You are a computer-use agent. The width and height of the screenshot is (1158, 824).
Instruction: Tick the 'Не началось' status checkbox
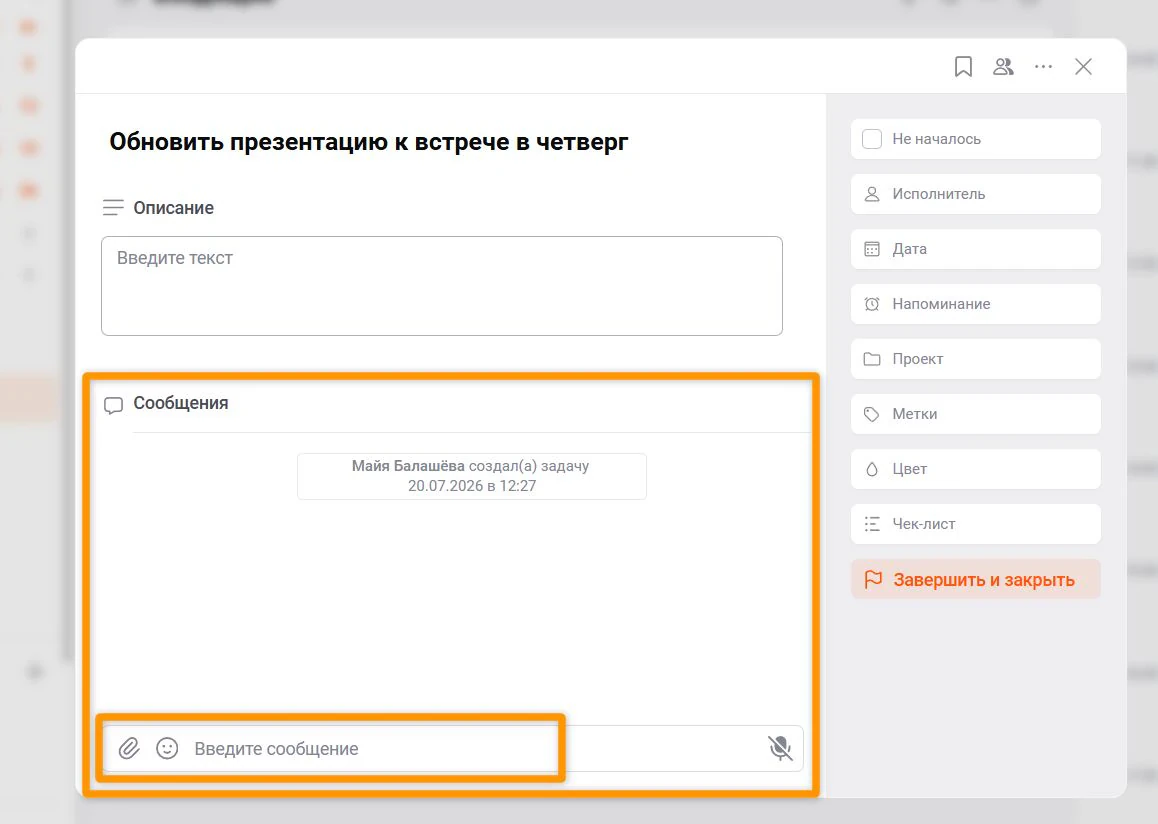point(872,139)
